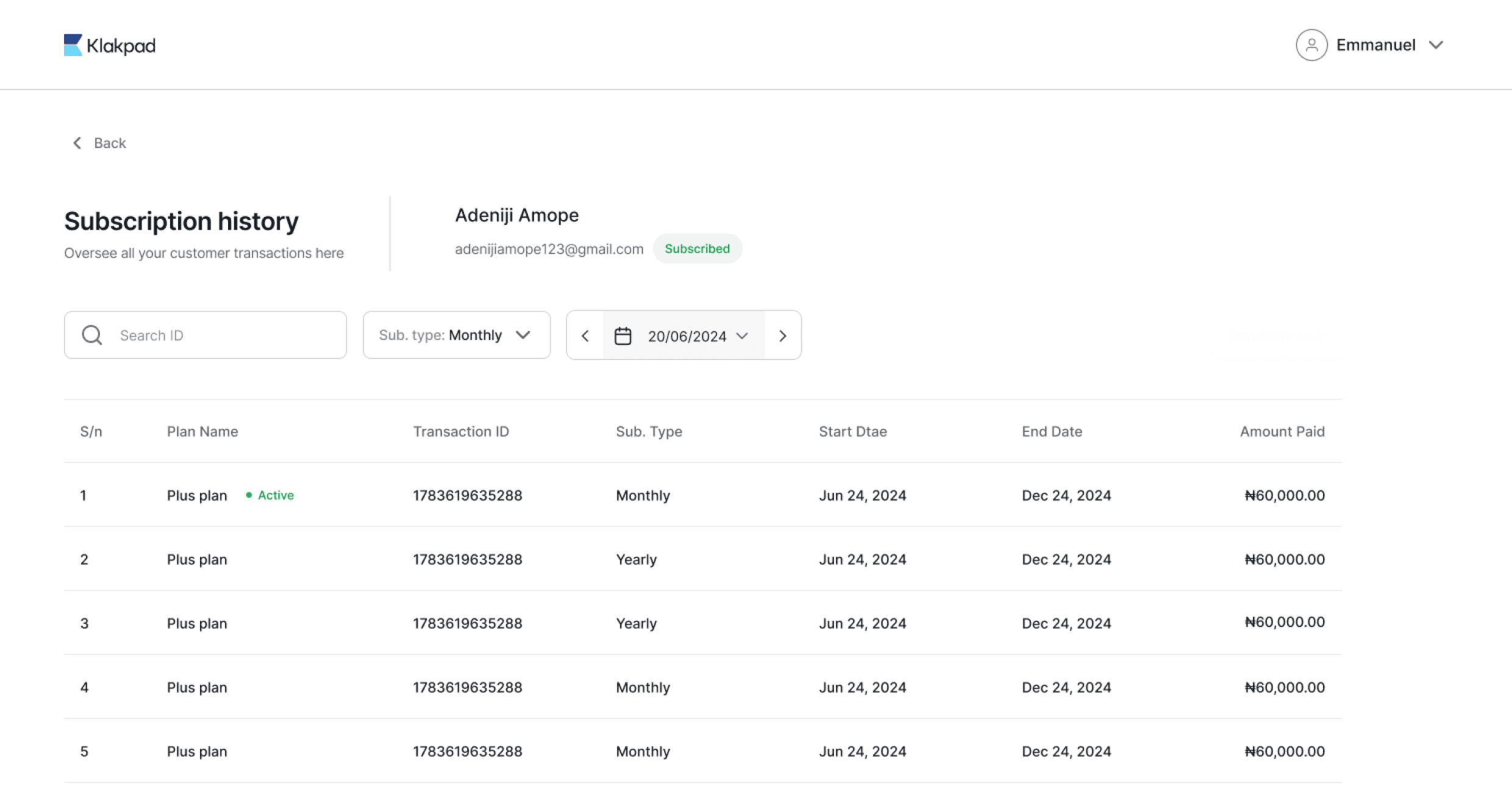1512x802 pixels.
Task: Click the Subscribed status badge
Action: [697, 249]
